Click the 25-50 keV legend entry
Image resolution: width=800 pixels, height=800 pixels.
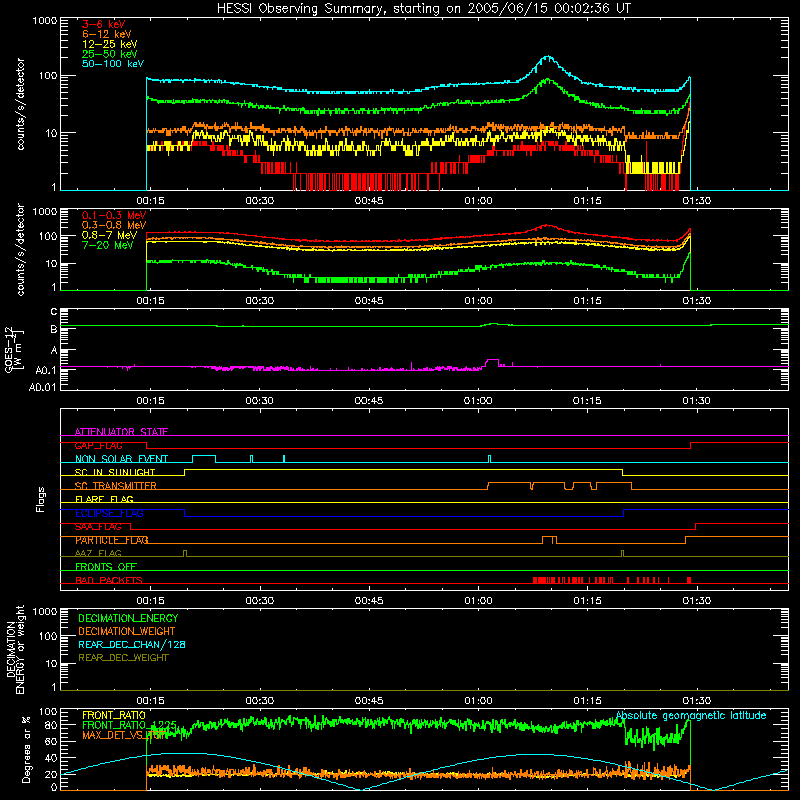click(110, 54)
